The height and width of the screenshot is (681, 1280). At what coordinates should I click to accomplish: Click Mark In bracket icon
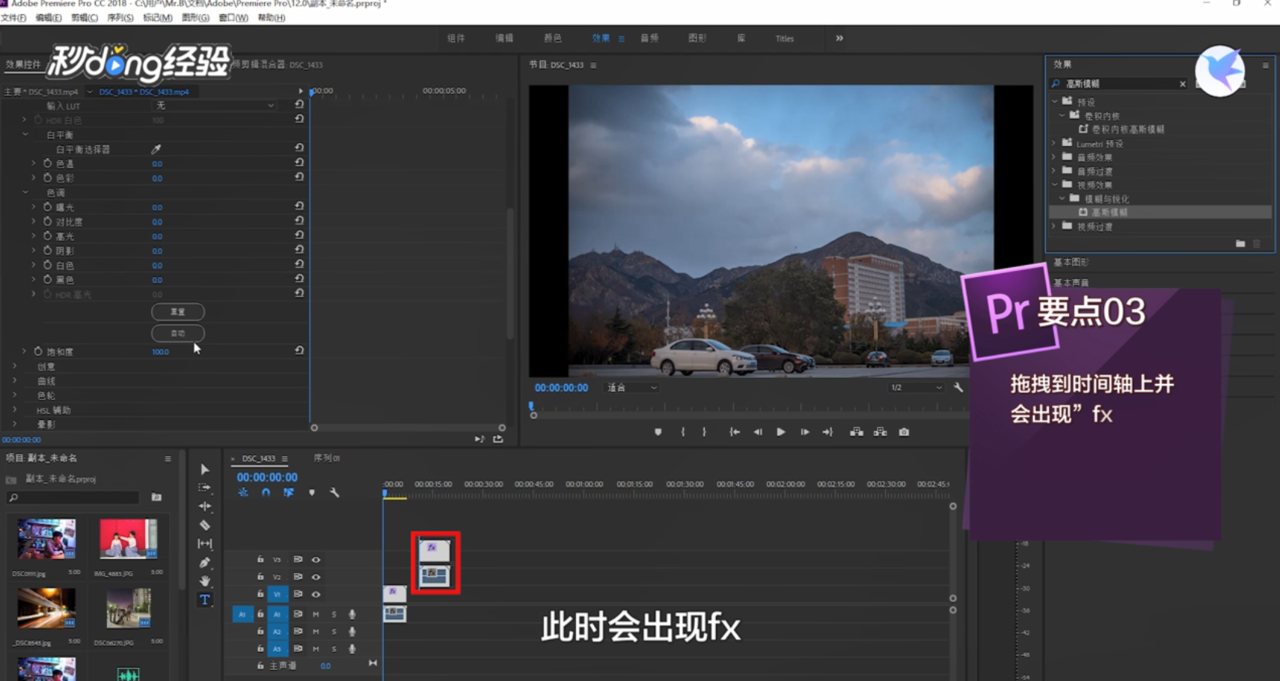click(683, 432)
